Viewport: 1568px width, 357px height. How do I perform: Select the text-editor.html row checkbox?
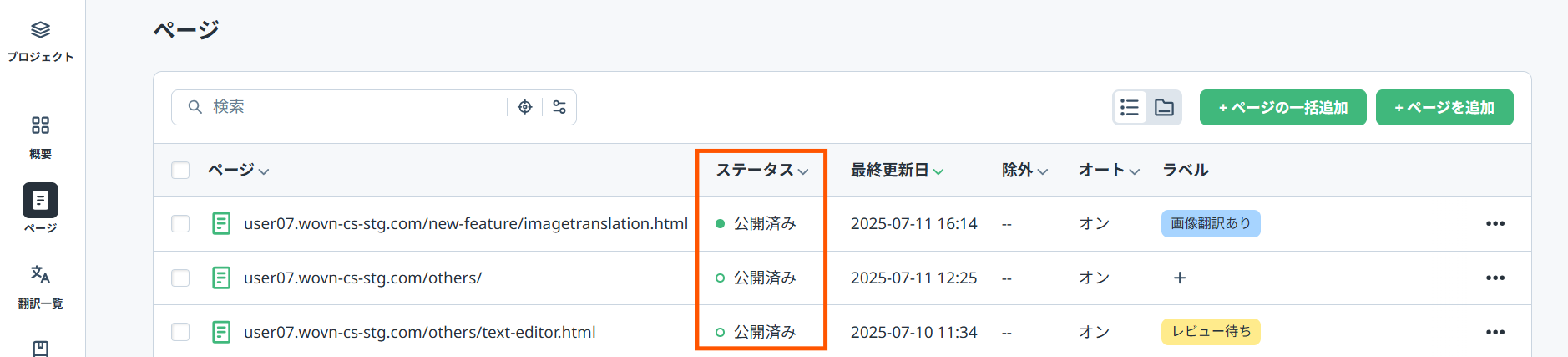tap(180, 332)
